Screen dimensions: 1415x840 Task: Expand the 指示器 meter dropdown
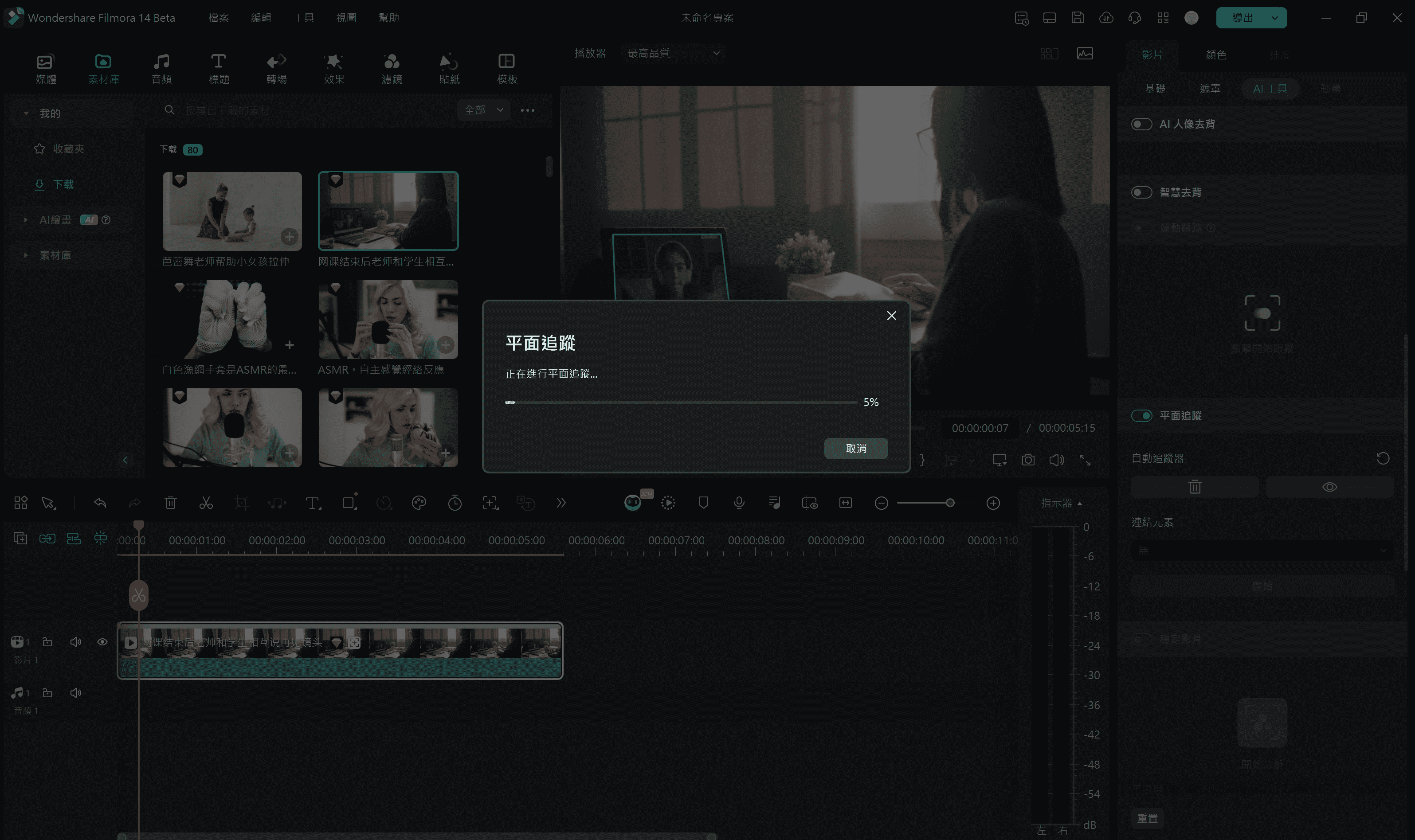pos(1062,503)
